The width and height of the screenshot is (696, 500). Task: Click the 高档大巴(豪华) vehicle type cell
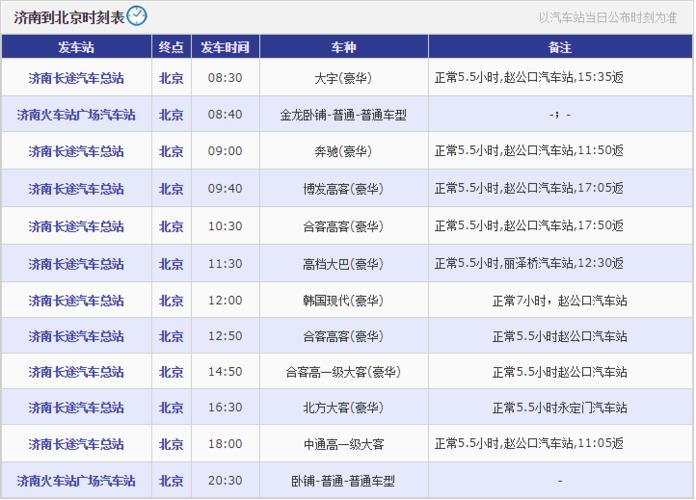(x=344, y=264)
